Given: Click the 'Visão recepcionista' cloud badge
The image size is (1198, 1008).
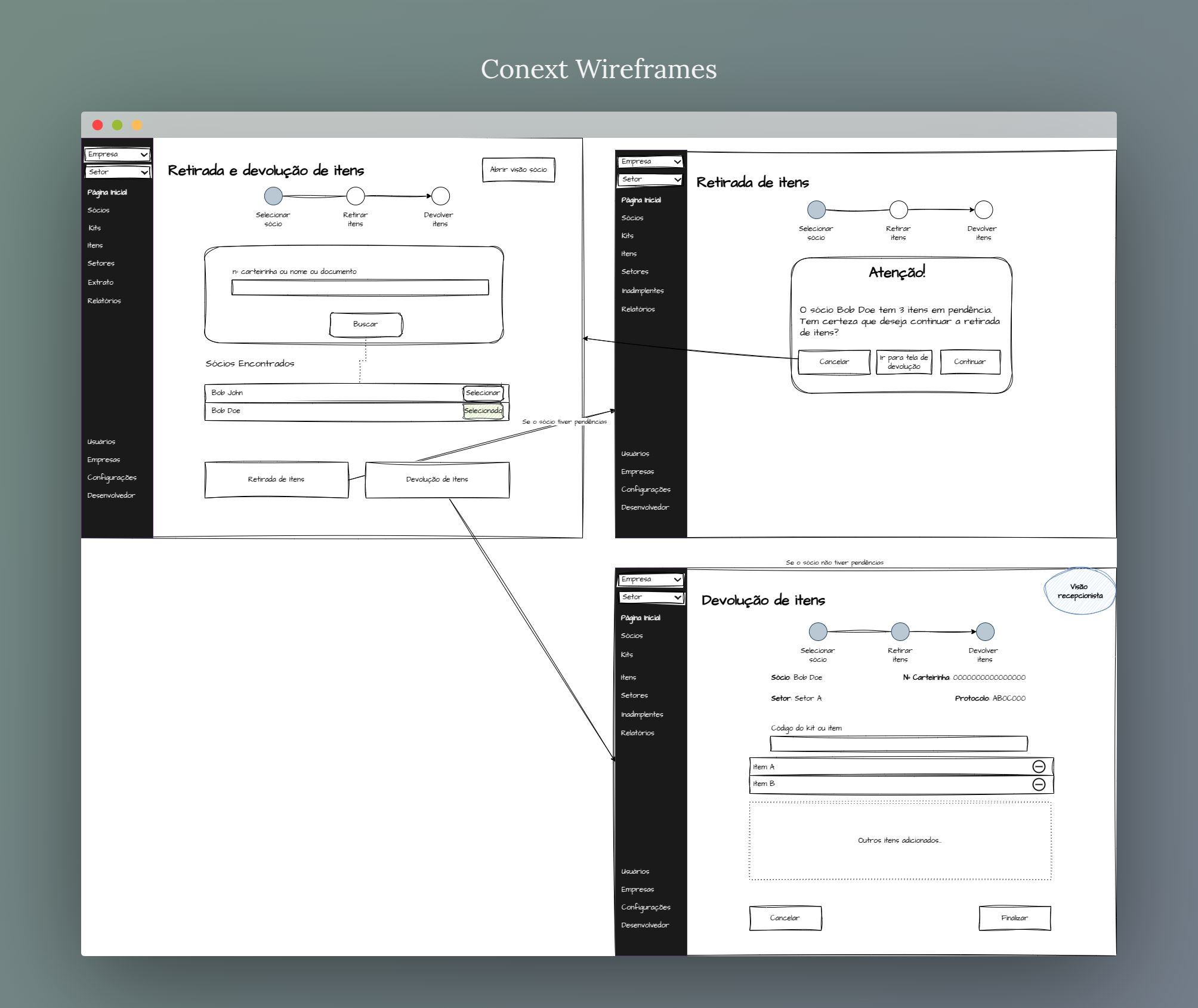Looking at the screenshot, I should tap(1079, 591).
